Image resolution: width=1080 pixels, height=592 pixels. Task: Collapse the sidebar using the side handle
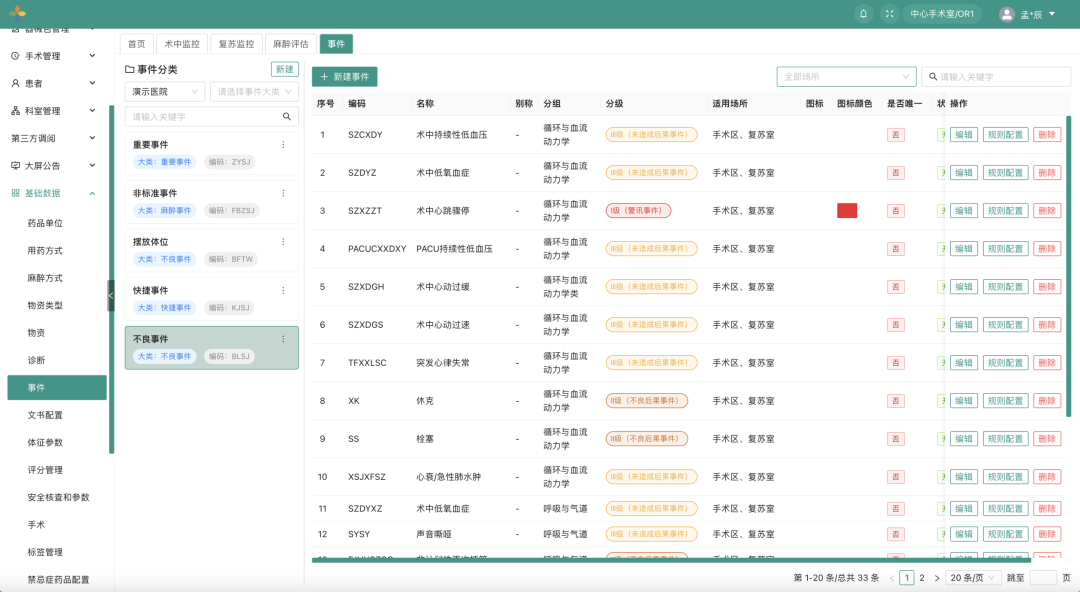click(x=111, y=296)
